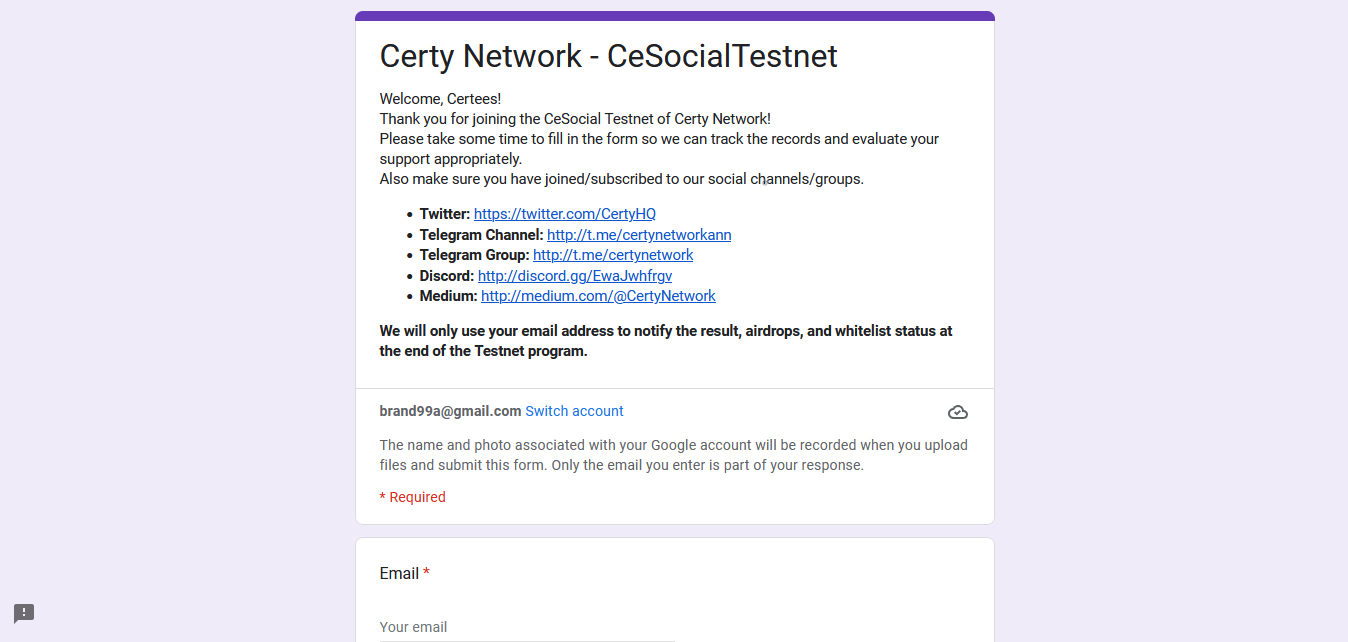Select the brand99a@gmail.com account address text
Screen dimensions: 1348x642
450,411
